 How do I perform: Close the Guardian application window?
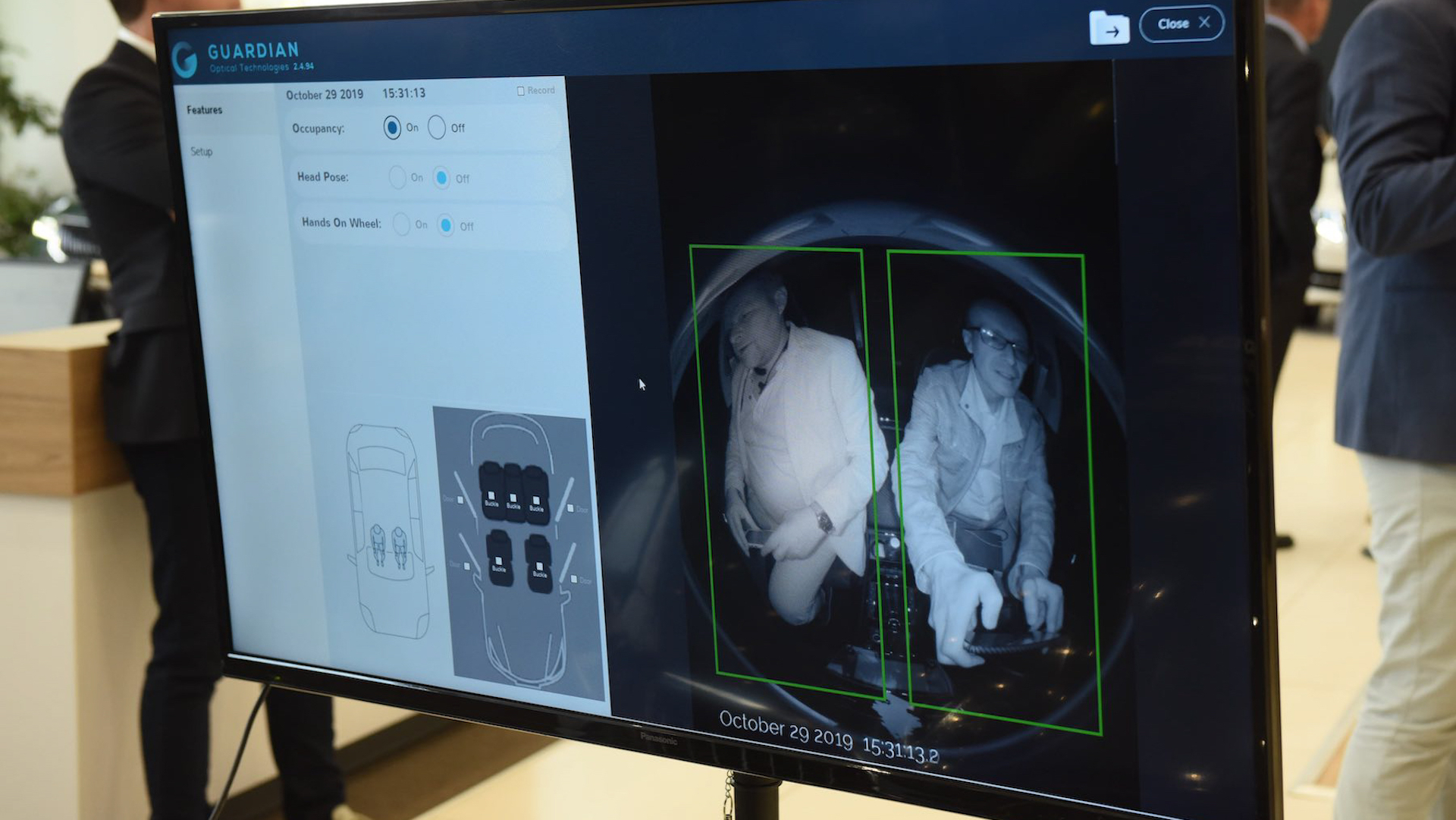[1181, 24]
